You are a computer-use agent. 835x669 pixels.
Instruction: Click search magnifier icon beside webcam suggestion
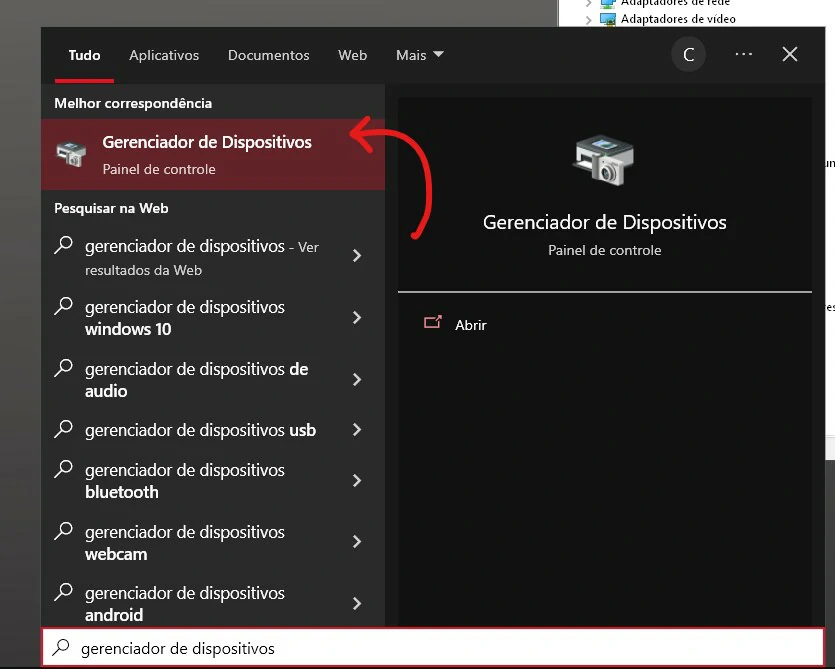63,531
